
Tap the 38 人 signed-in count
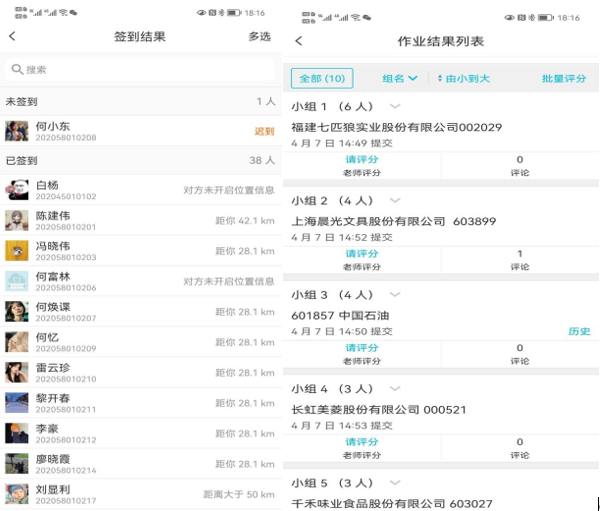262,160
